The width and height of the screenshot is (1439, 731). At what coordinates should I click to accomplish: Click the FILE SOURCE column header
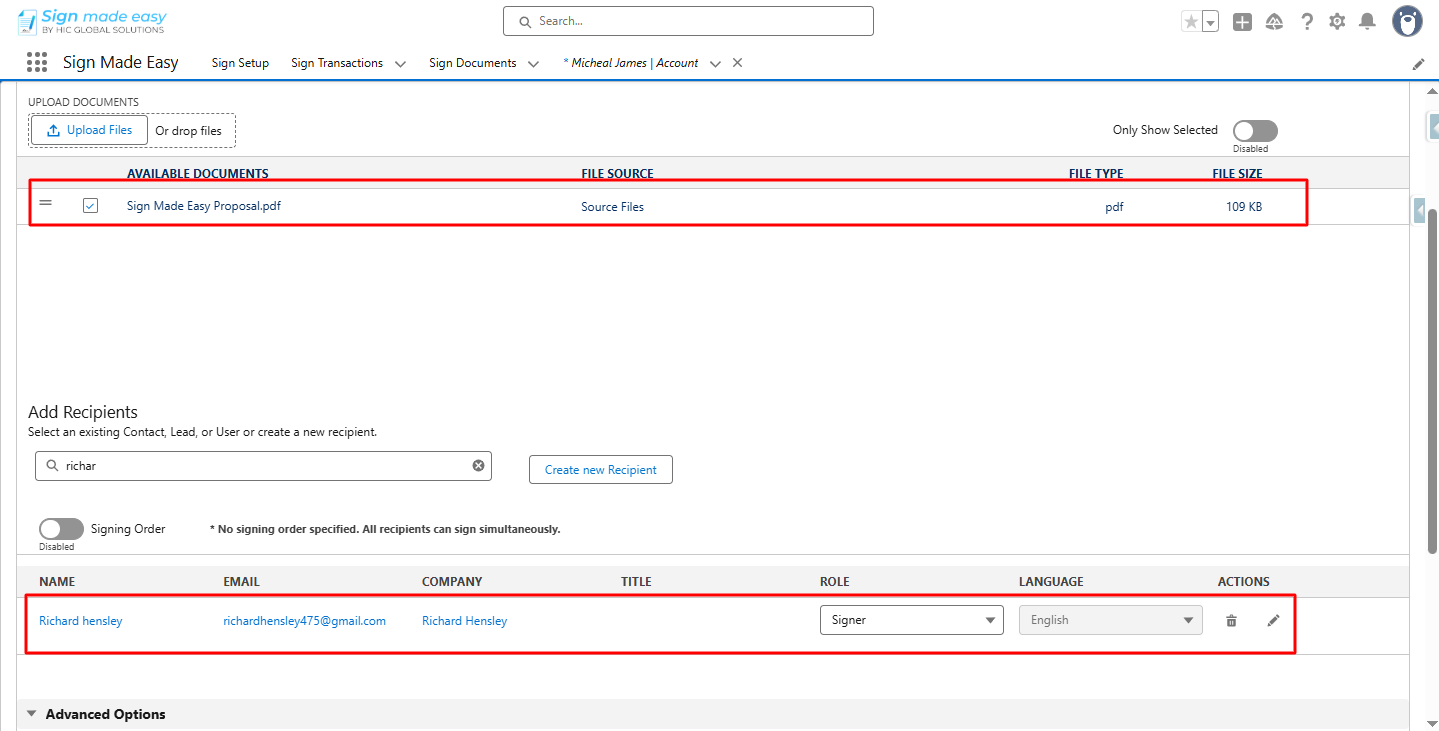coord(618,174)
